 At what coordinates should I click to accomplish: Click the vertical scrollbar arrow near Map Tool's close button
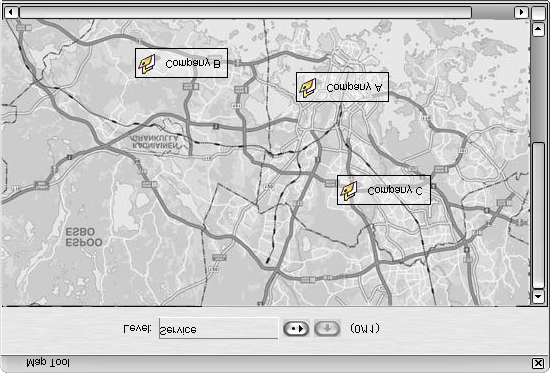[538, 297]
